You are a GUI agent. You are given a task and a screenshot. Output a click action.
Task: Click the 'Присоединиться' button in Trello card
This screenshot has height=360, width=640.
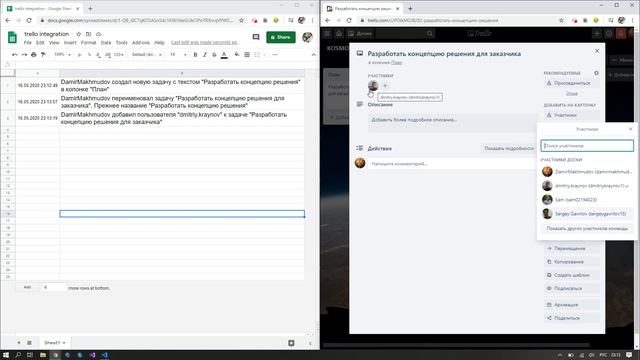[x=572, y=83]
